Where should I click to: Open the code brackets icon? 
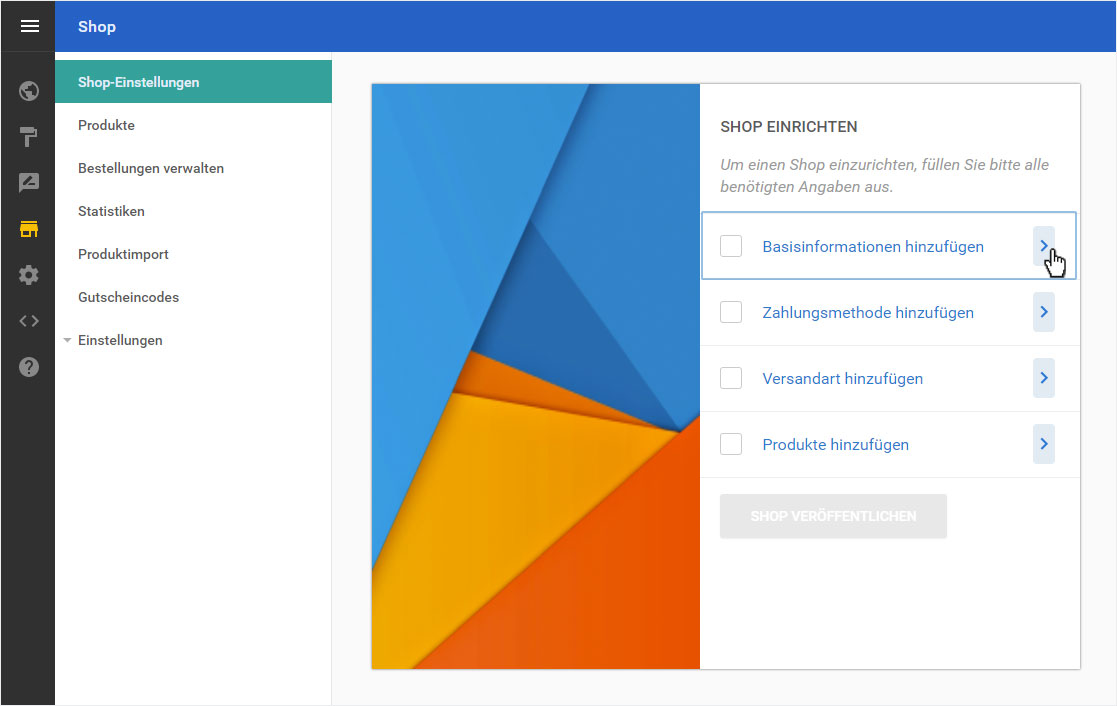(x=28, y=321)
